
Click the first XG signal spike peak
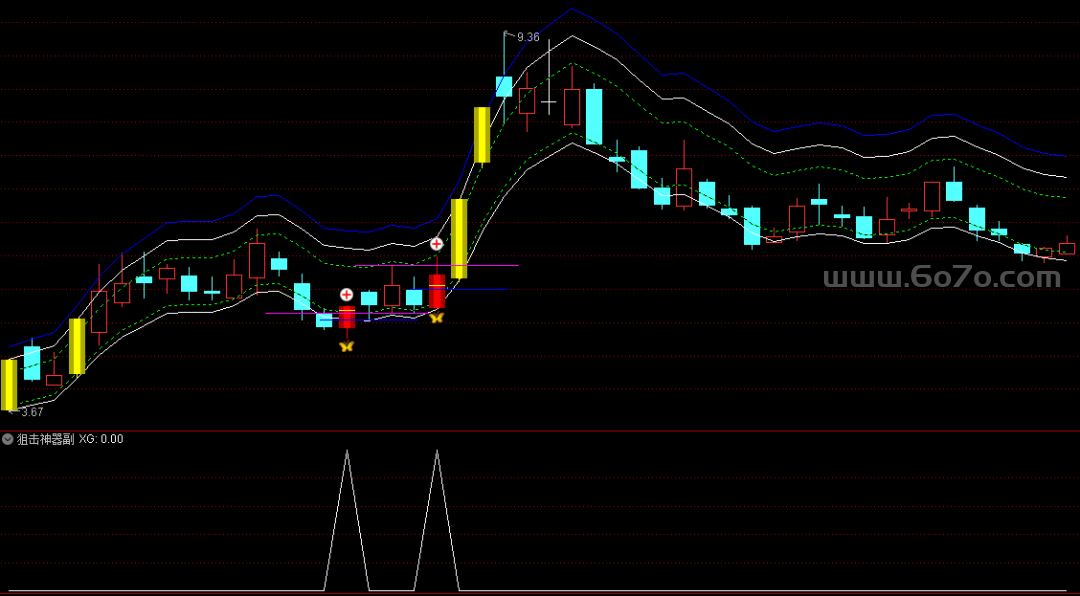pos(347,452)
